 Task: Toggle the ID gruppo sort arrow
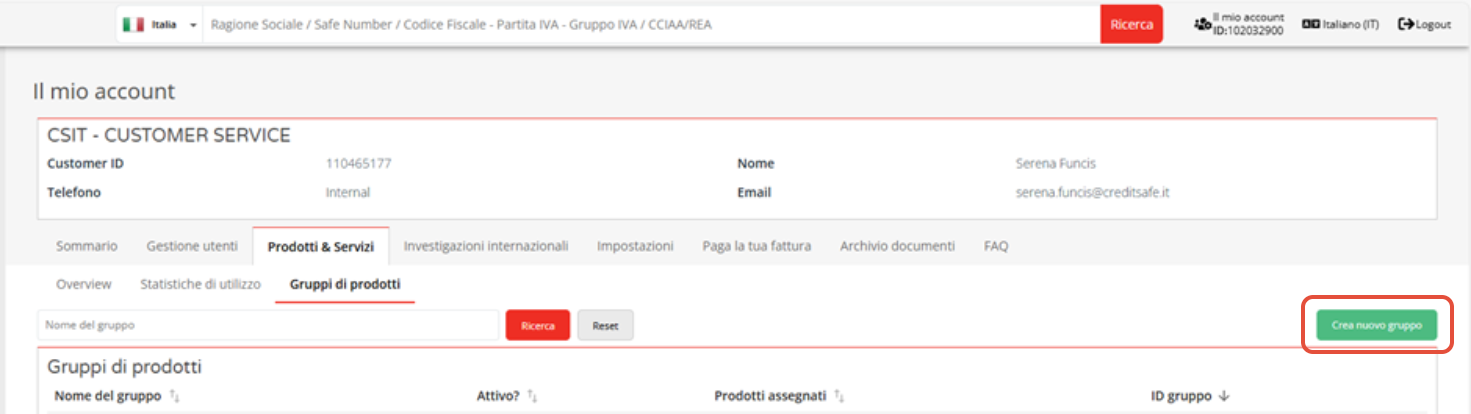tap(1223, 397)
